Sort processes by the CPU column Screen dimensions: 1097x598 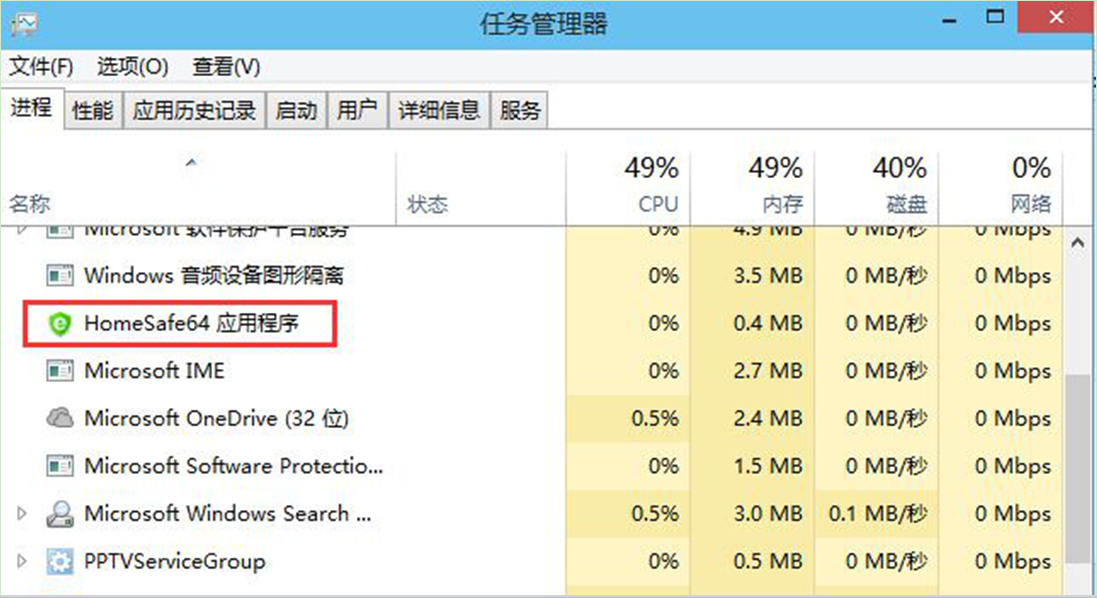[x=628, y=185]
